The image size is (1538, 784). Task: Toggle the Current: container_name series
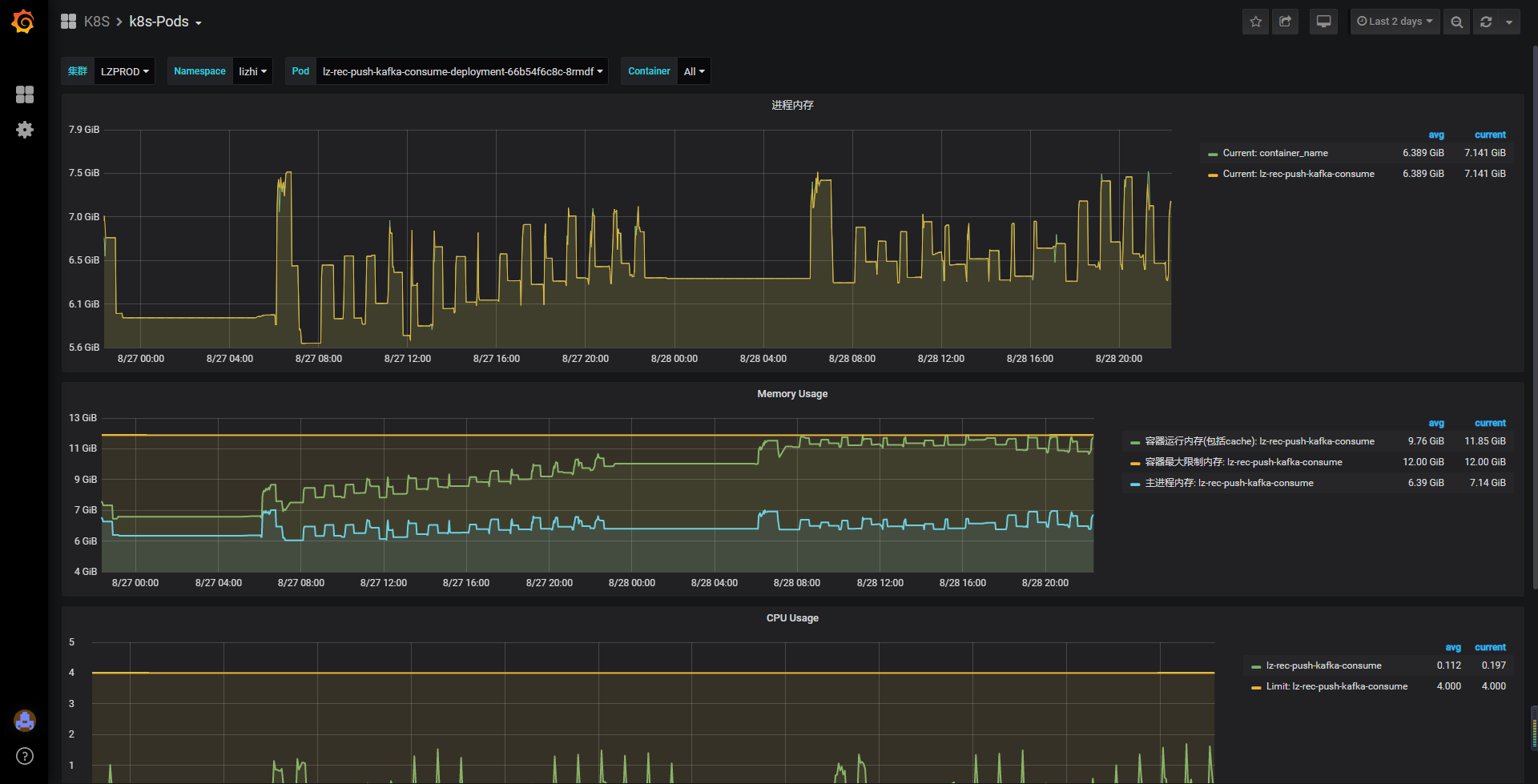point(1268,153)
